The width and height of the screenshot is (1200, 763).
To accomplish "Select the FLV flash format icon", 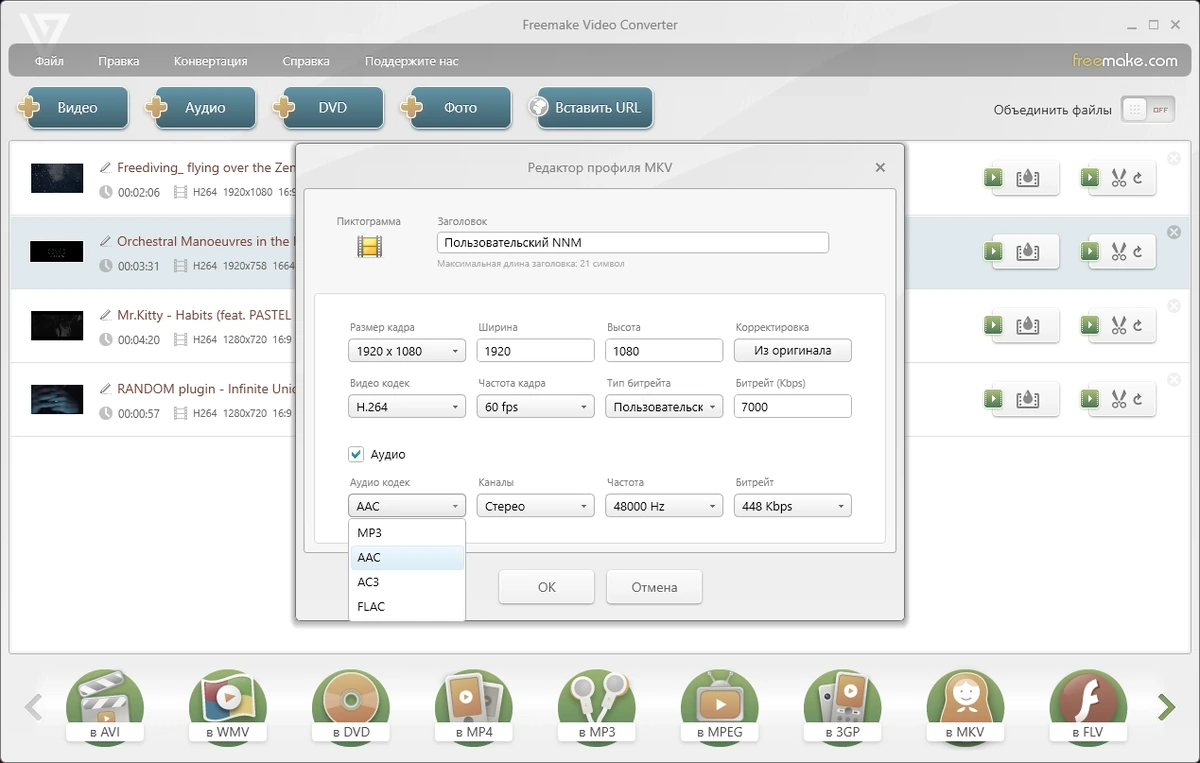I will 1089,708.
